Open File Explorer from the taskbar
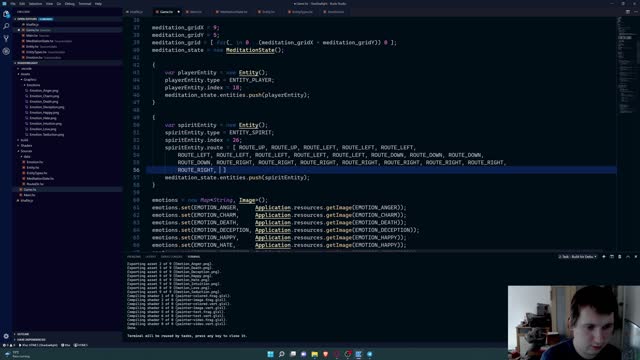640x360 pixels. (x=315, y=354)
